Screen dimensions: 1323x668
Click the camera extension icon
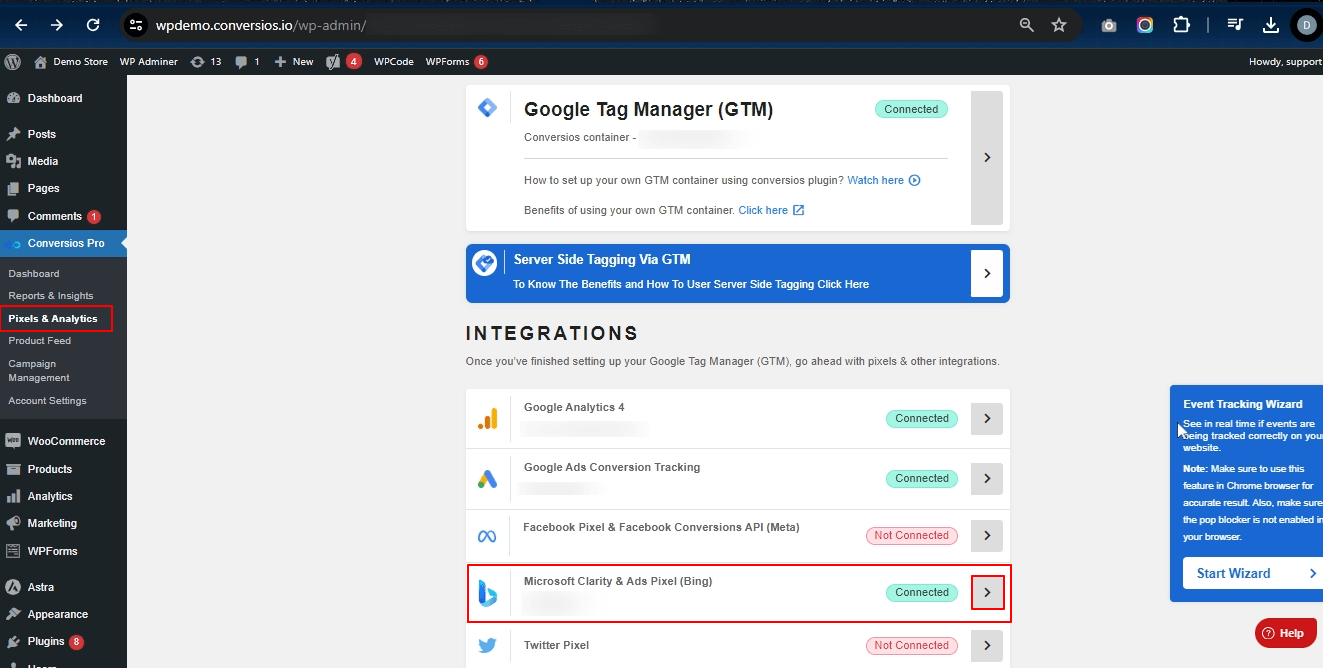pos(1109,25)
